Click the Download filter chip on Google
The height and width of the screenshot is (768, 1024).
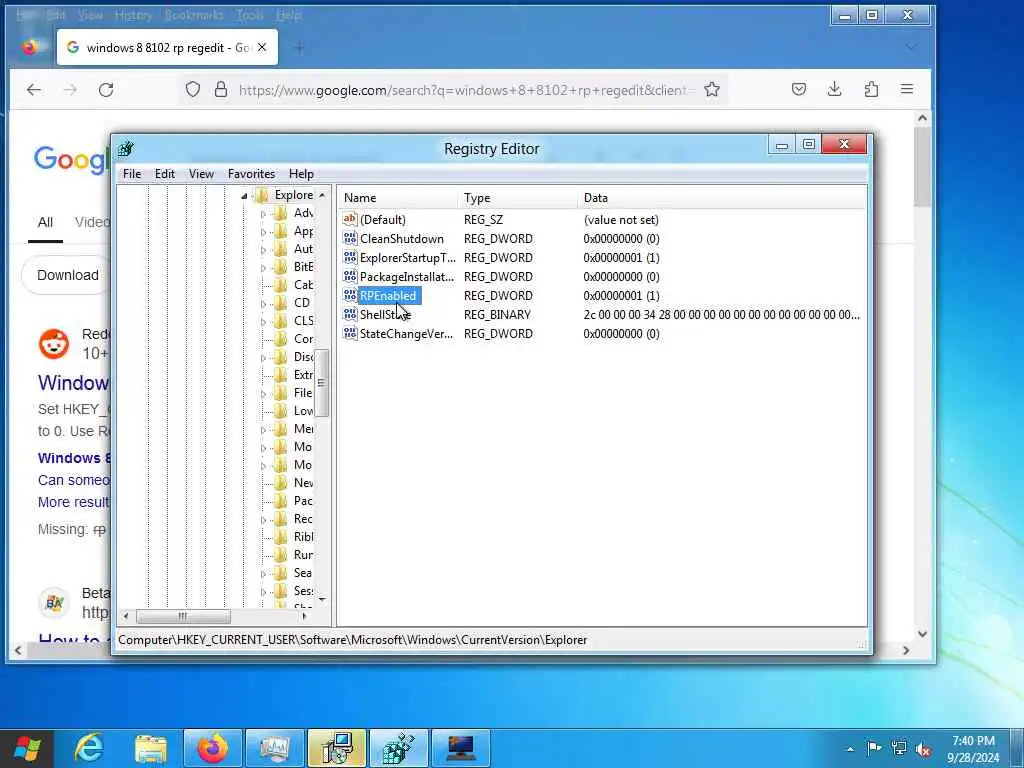tap(67, 275)
